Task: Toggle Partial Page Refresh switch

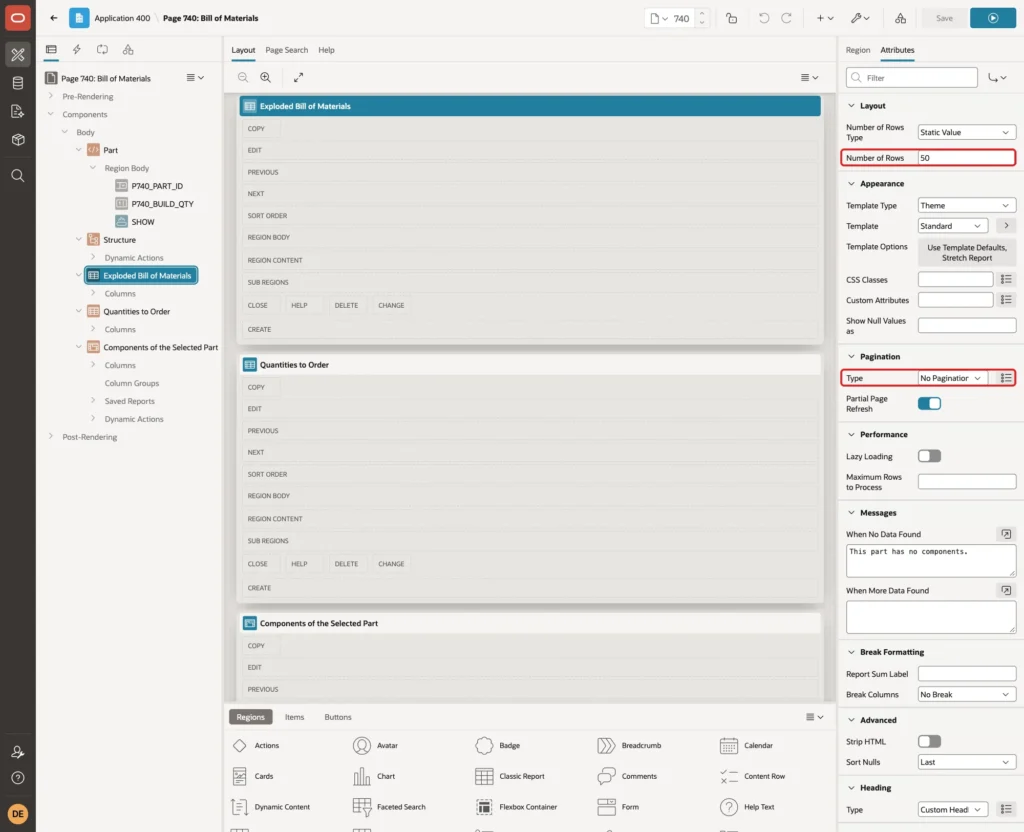Action: pyautogui.click(x=929, y=404)
